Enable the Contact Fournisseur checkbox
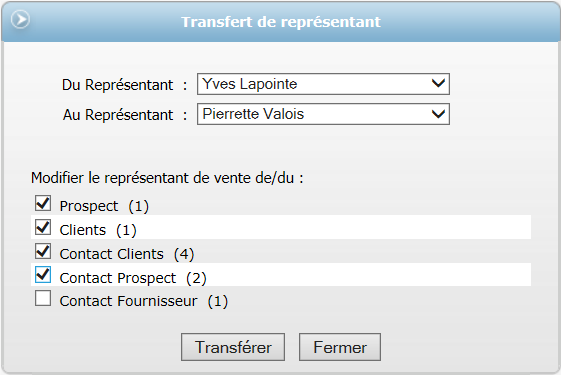The height and width of the screenshot is (375, 561). 43,298
